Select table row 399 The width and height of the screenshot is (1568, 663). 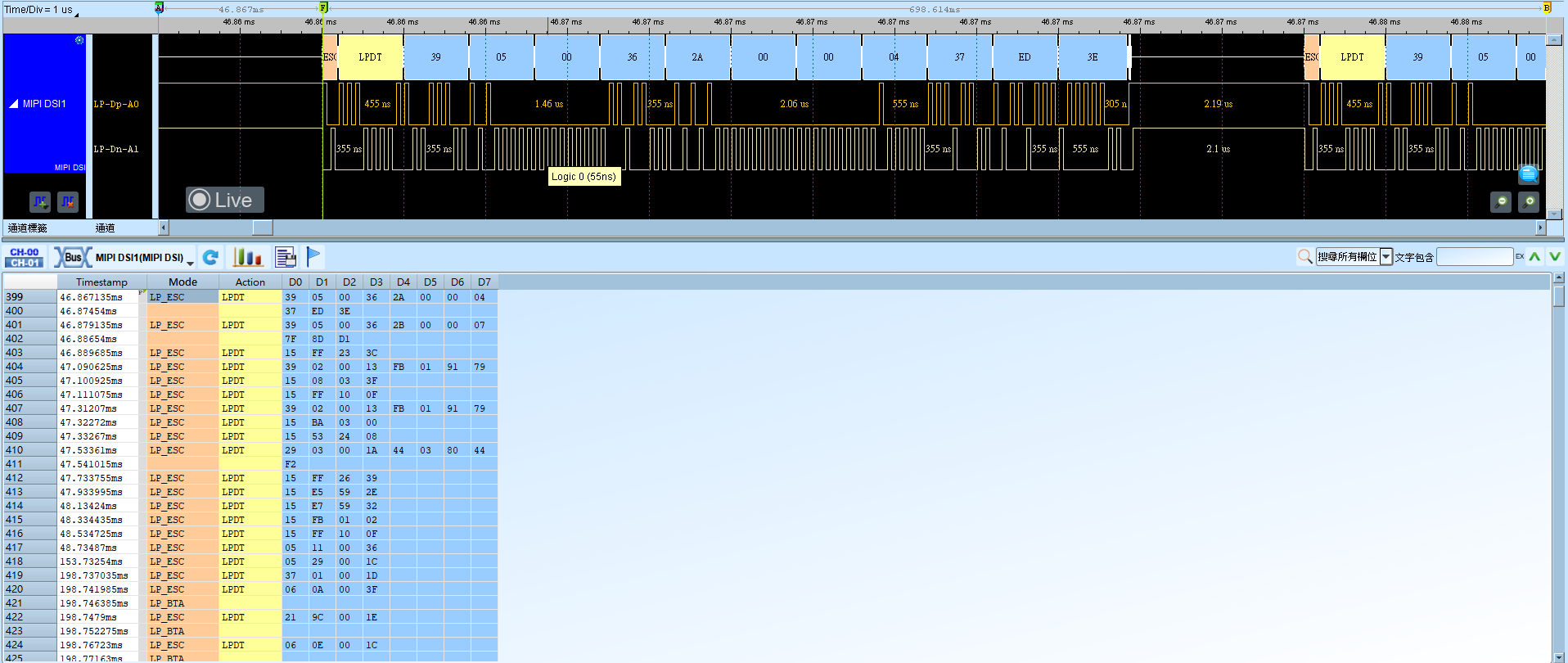(250, 297)
